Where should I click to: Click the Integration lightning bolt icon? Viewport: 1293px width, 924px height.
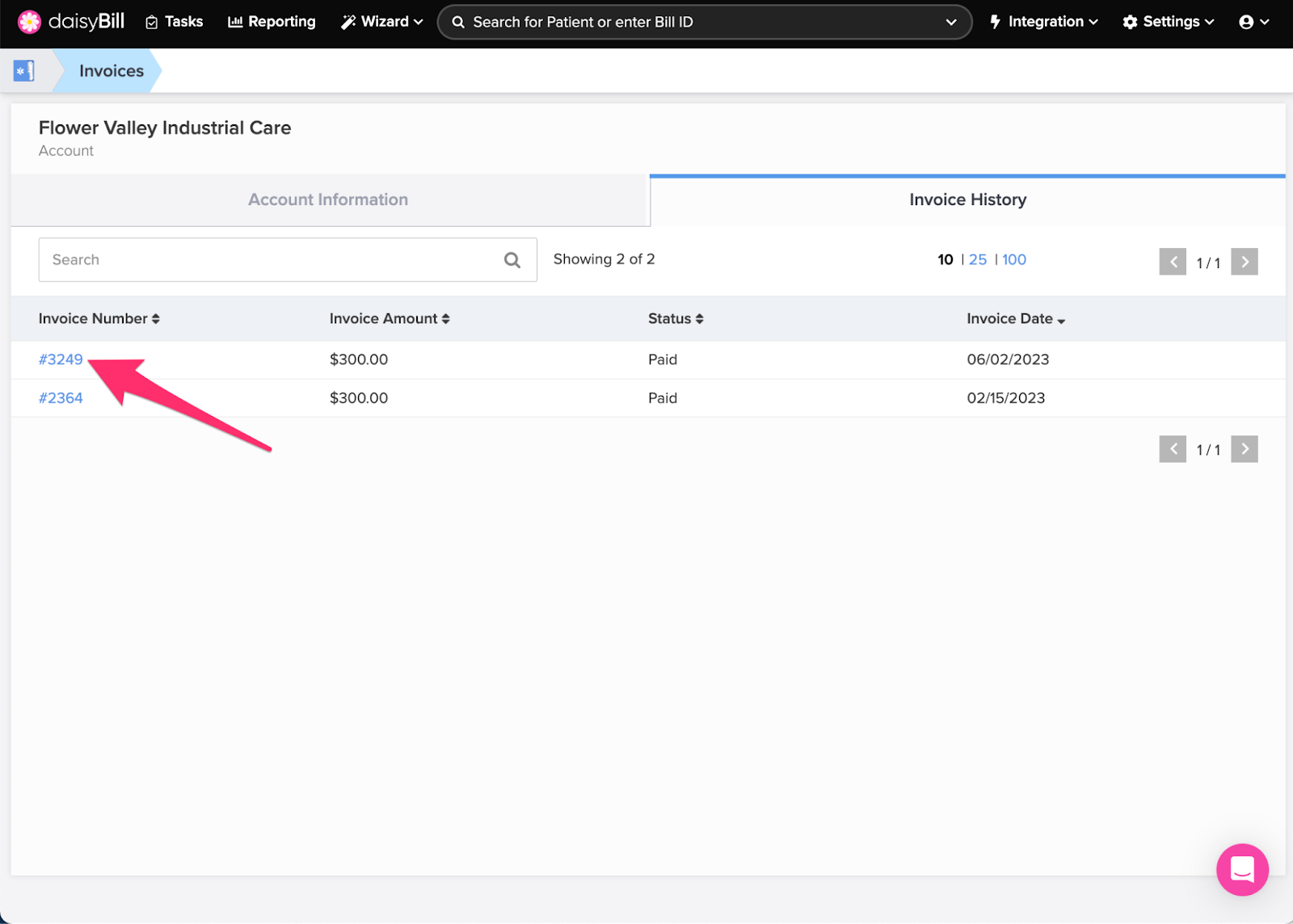click(995, 22)
